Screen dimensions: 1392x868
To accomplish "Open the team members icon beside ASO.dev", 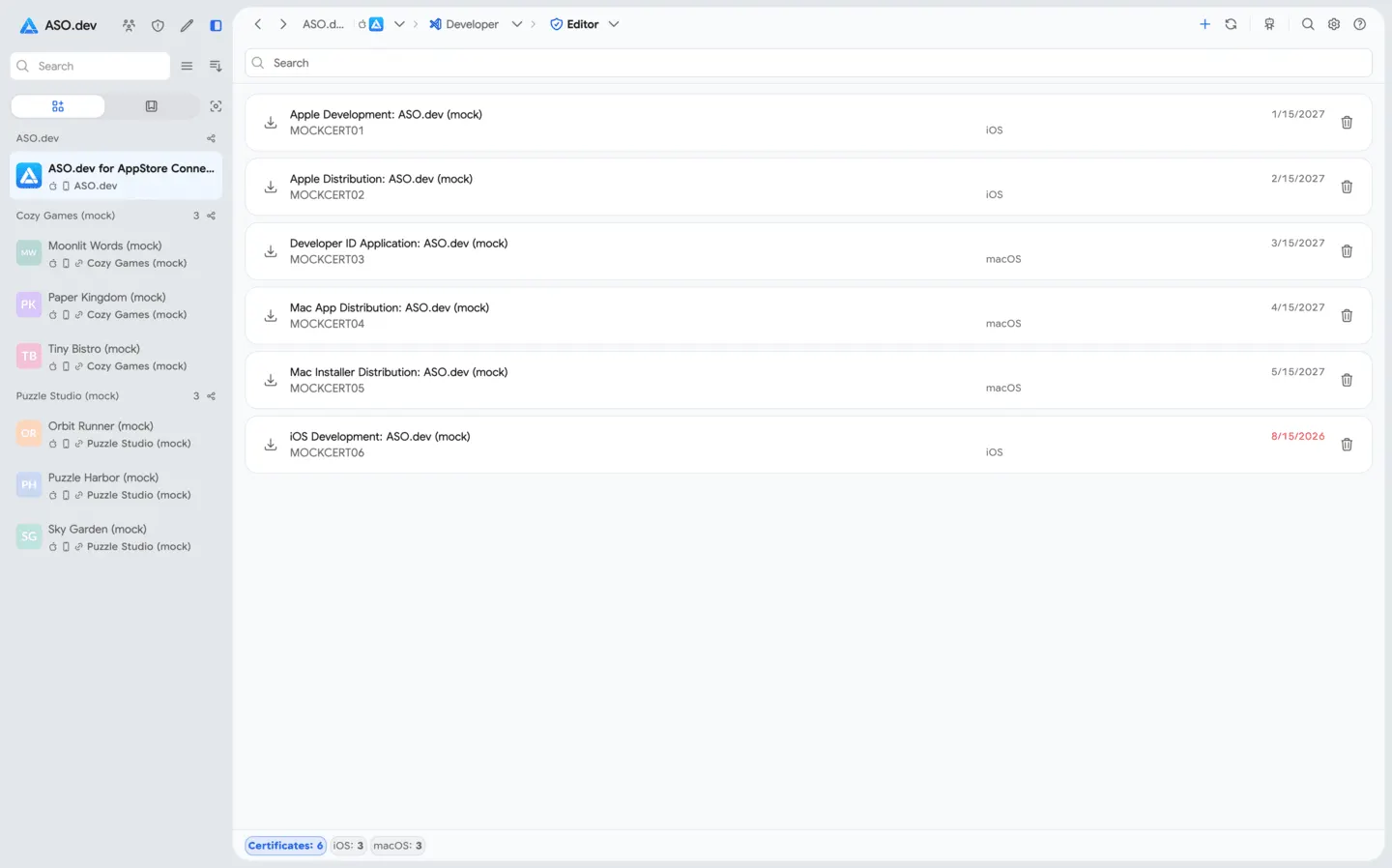I will pos(129,25).
